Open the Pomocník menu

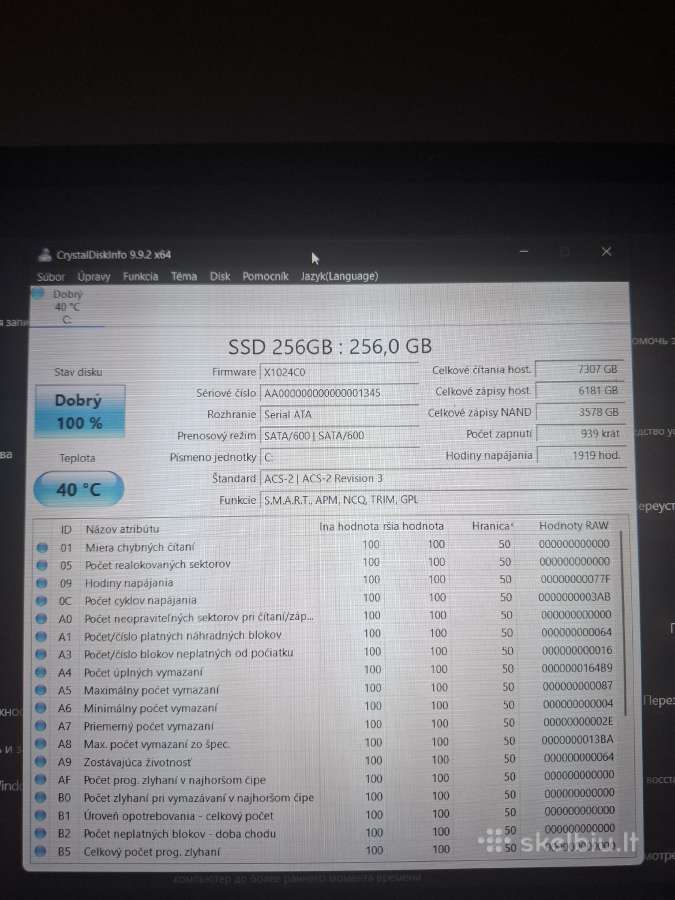coord(265,276)
